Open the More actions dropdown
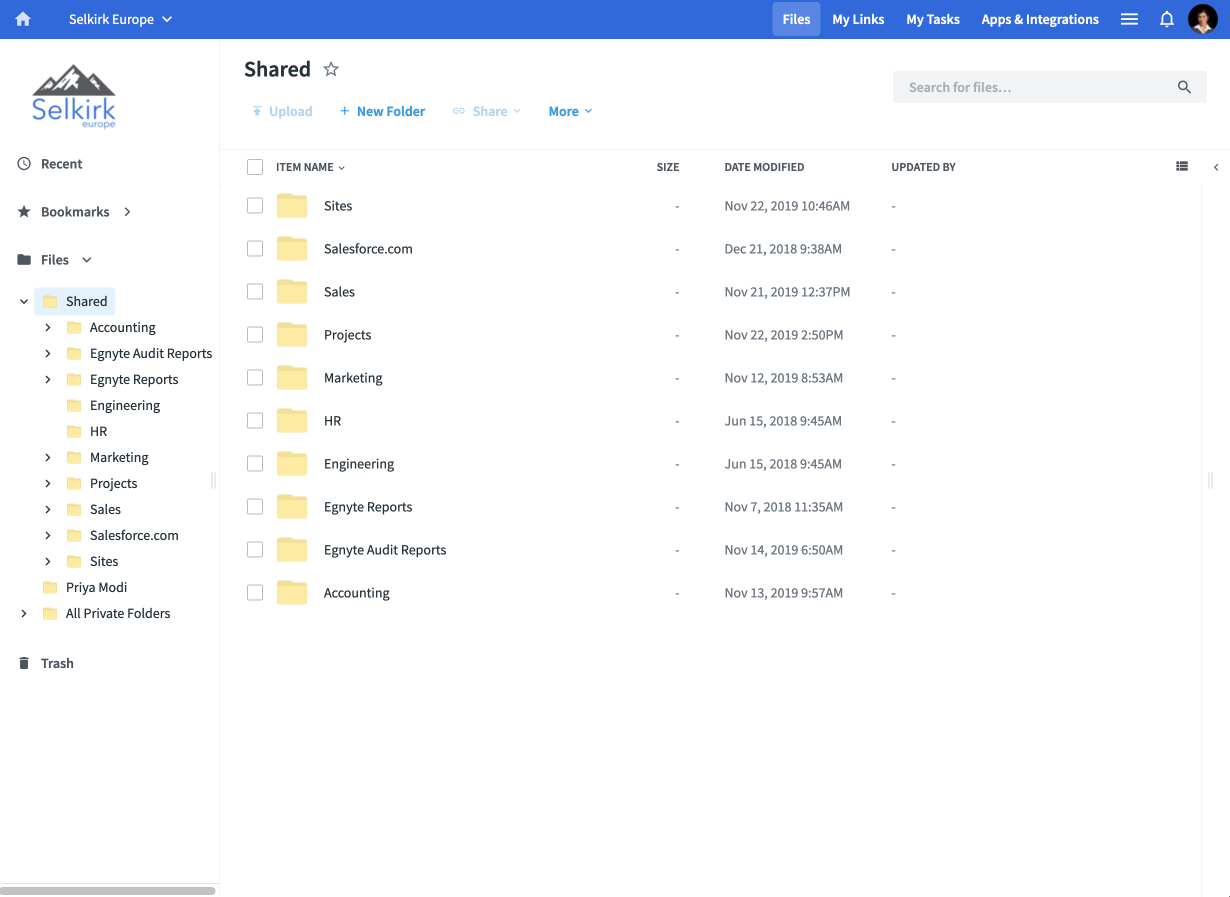1230x897 pixels. pos(570,111)
